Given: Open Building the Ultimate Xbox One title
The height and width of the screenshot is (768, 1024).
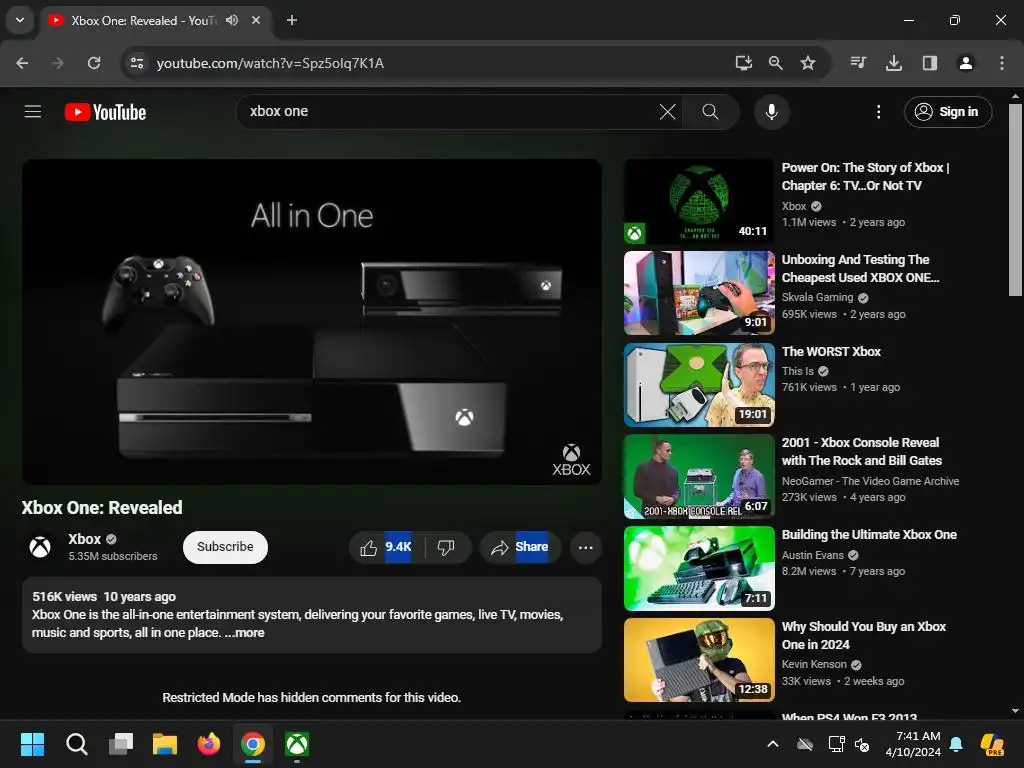Looking at the screenshot, I should point(869,534).
